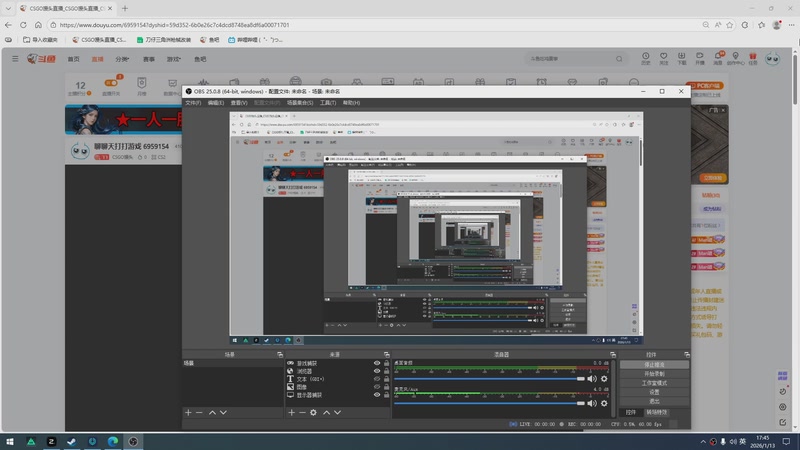The width and height of the screenshot is (800, 450).
Task: Add a new scene with the plus icon in OBS 场景 panel
Action: pyautogui.click(x=188, y=412)
